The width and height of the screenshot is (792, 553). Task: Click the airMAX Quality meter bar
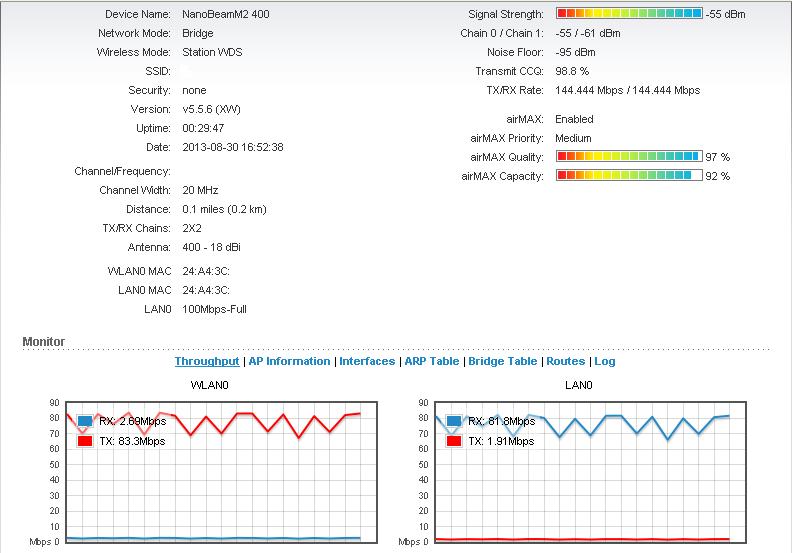[x=629, y=157]
